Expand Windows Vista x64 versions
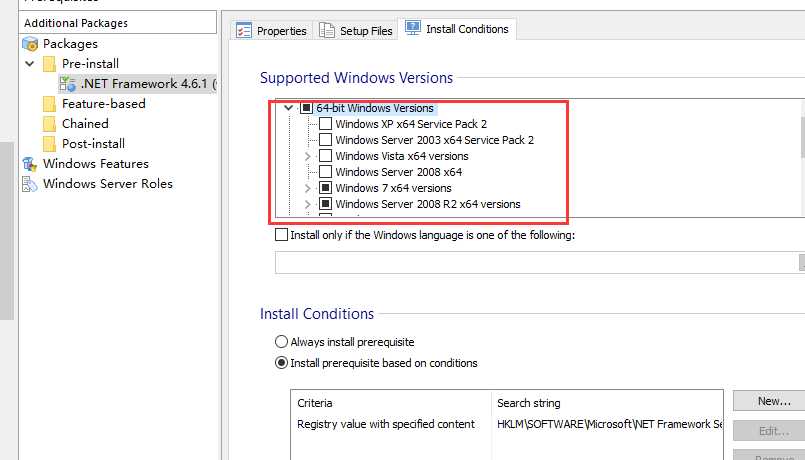The width and height of the screenshot is (805, 460). coord(307,156)
